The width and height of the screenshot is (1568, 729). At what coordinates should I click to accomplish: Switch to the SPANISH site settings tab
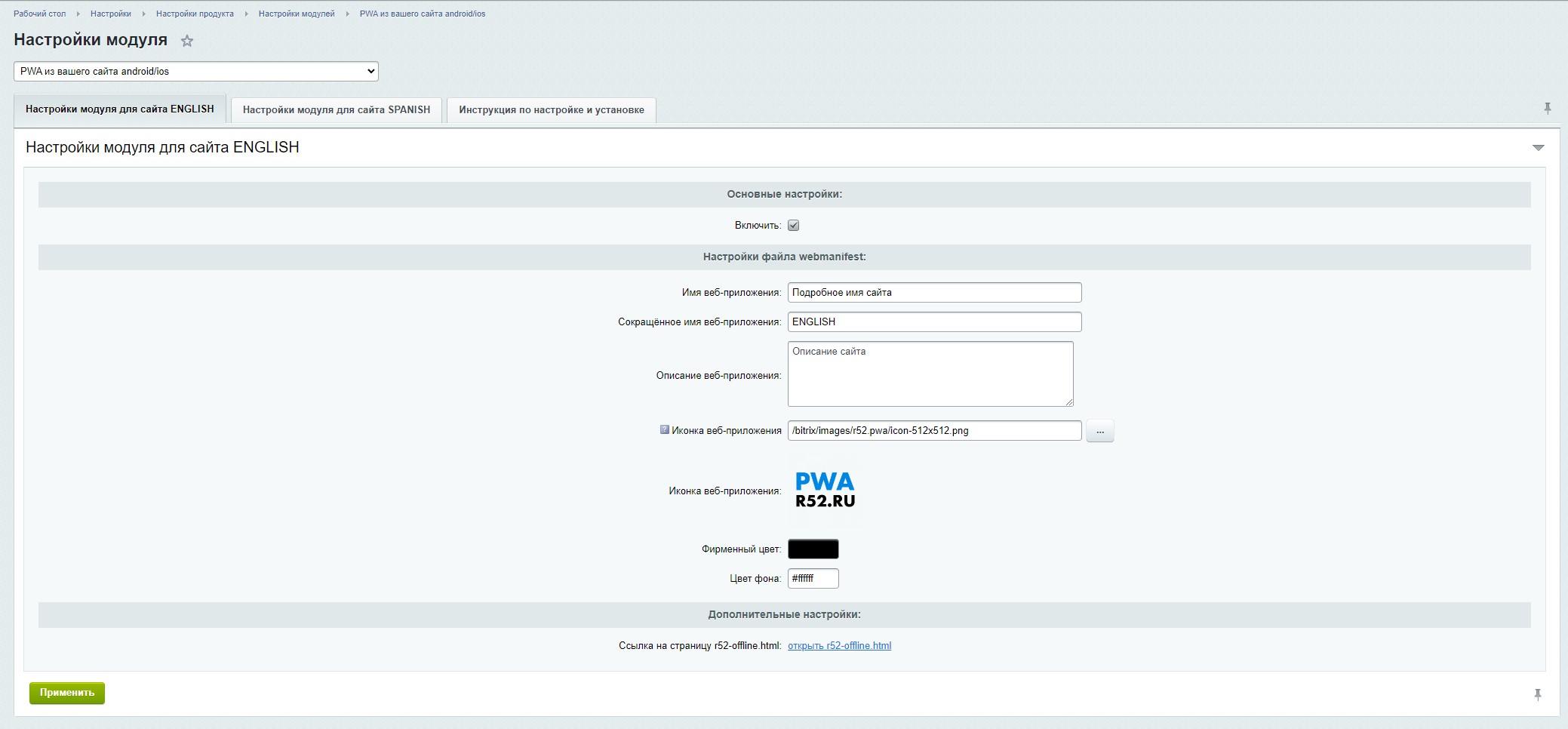coord(336,110)
